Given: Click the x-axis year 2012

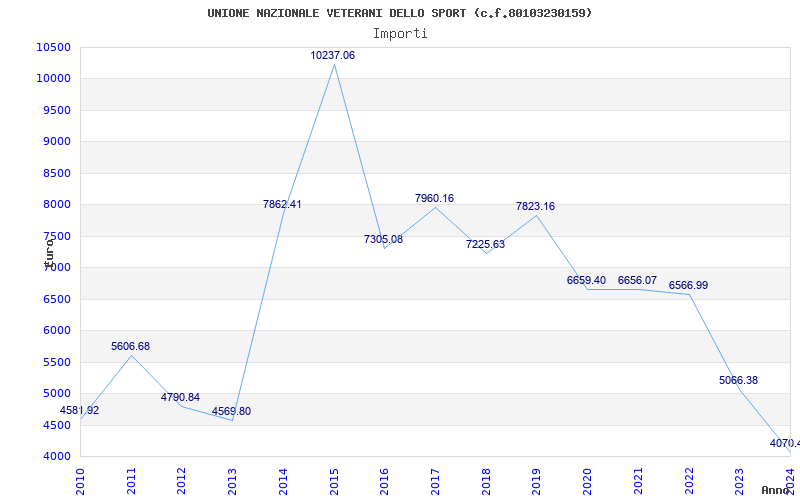Looking at the screenshot, I should click(x=182, y=481).
